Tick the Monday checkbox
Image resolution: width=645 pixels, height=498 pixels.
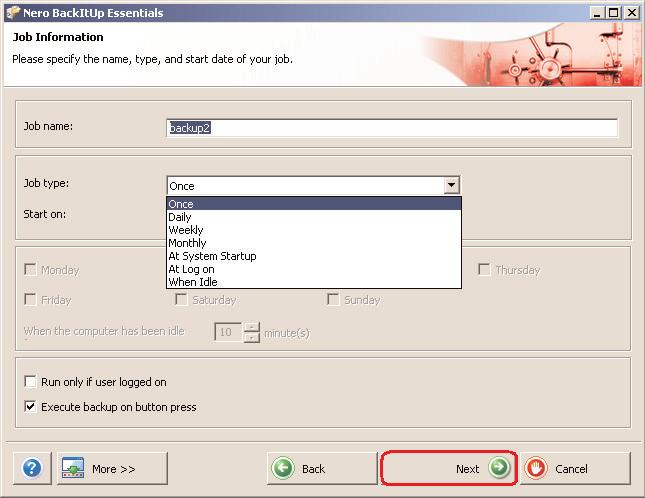pyautogui.click(x=30, y=269)
